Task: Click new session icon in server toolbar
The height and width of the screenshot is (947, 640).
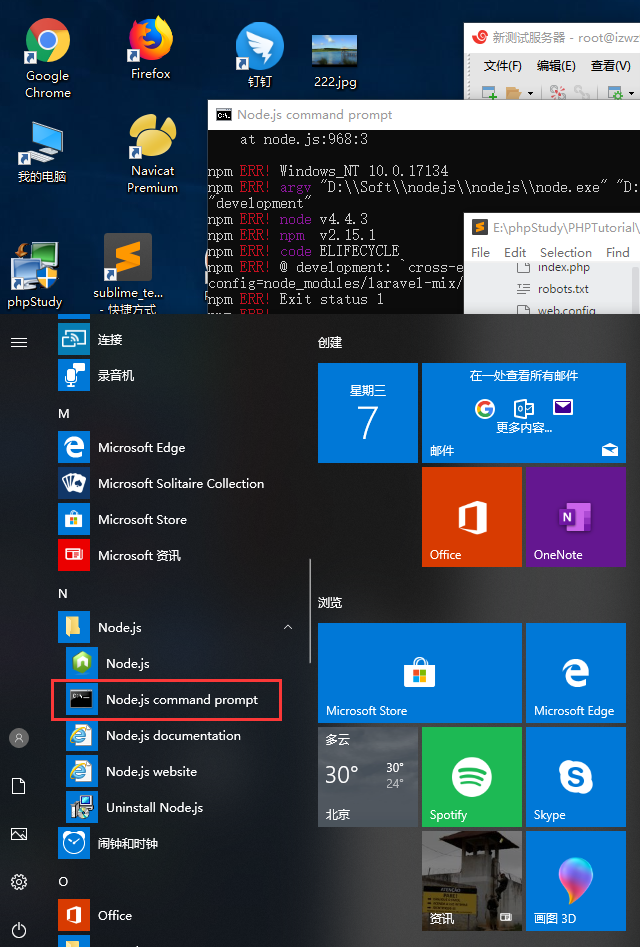Action: pyautogui.click(x=489, y=92)
